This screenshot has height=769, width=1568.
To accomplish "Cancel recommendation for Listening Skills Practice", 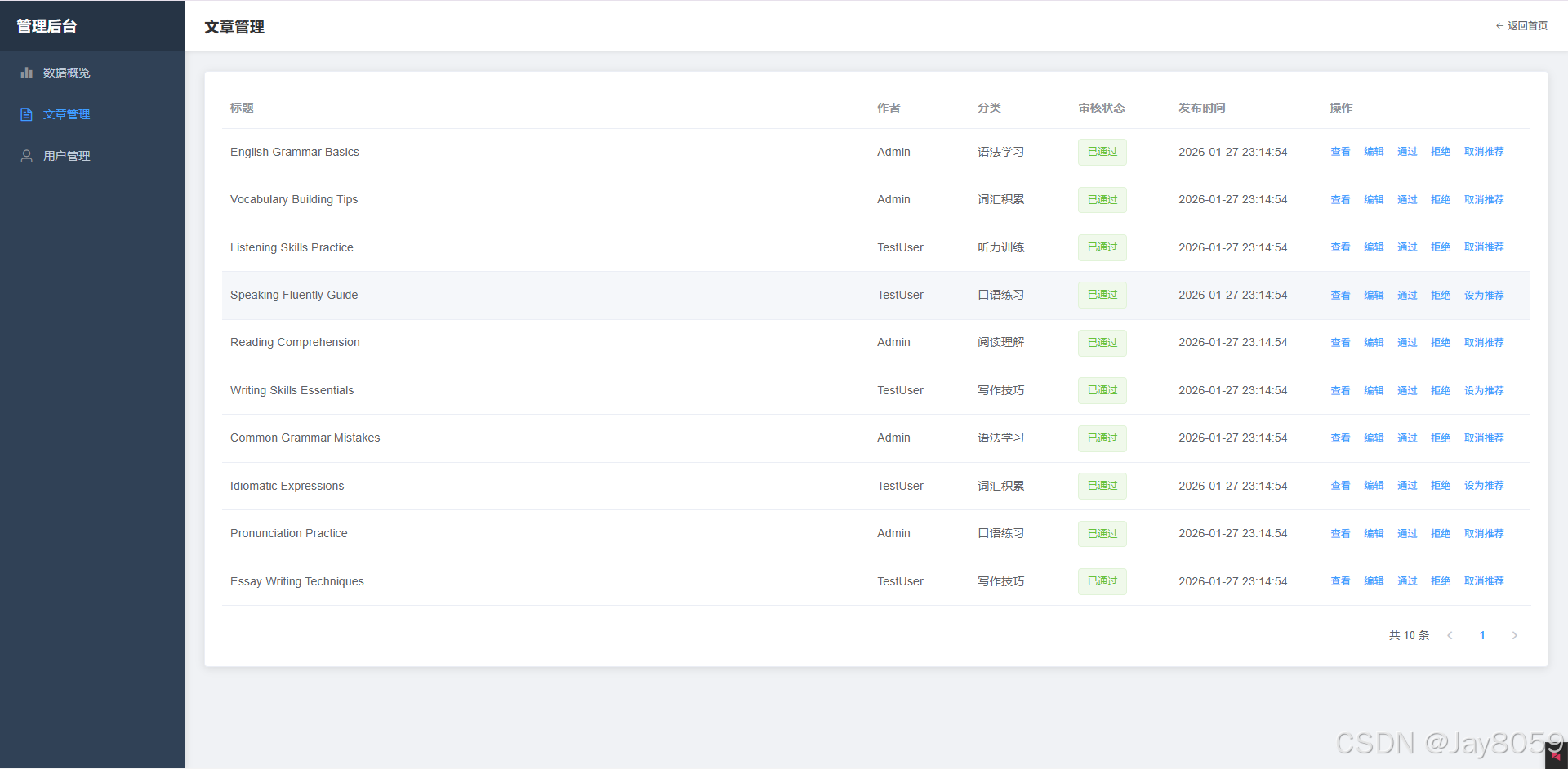I will (1484, 247).
